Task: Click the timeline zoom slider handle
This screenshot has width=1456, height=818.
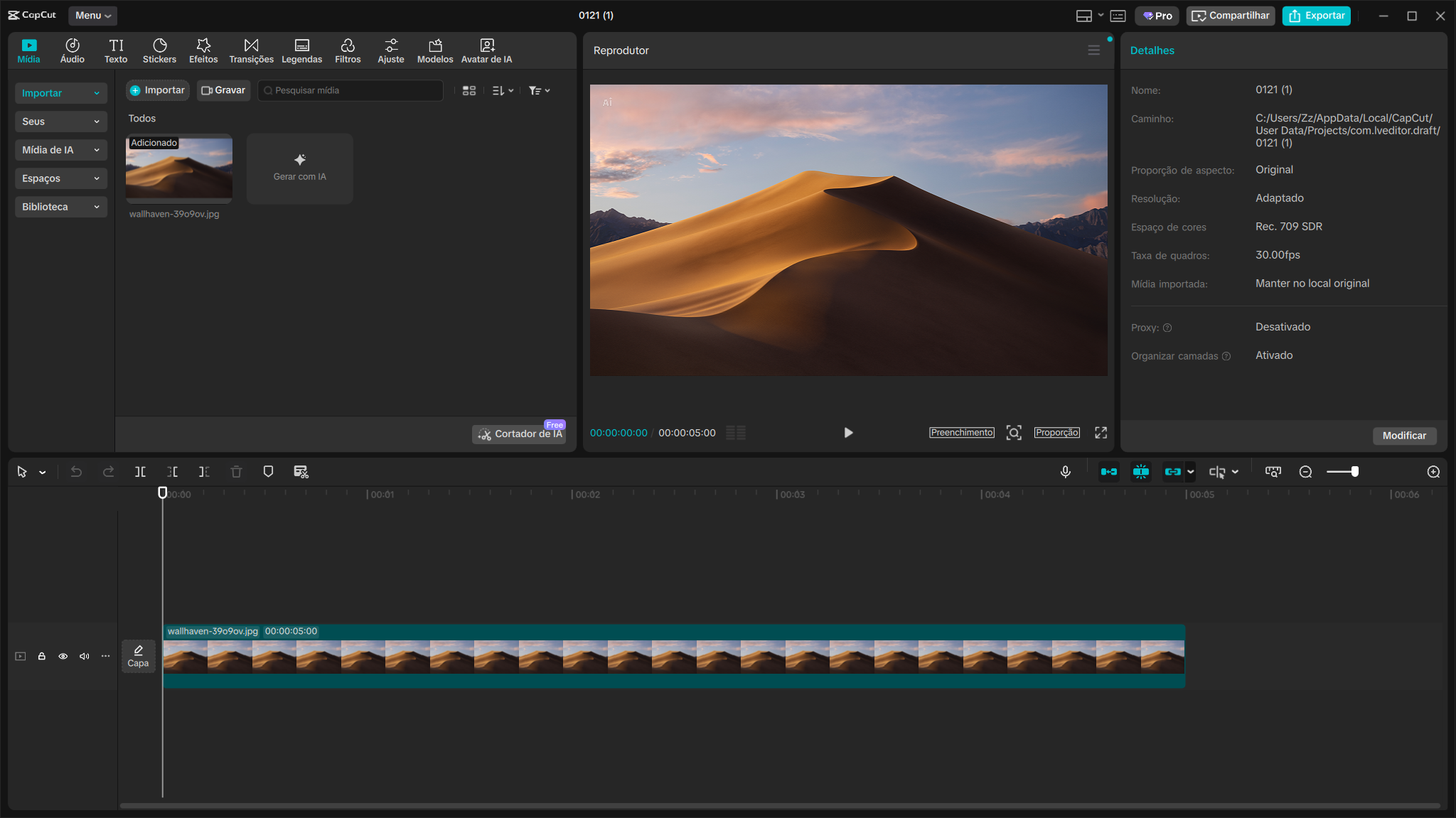Action: (x=1355, y=472)
